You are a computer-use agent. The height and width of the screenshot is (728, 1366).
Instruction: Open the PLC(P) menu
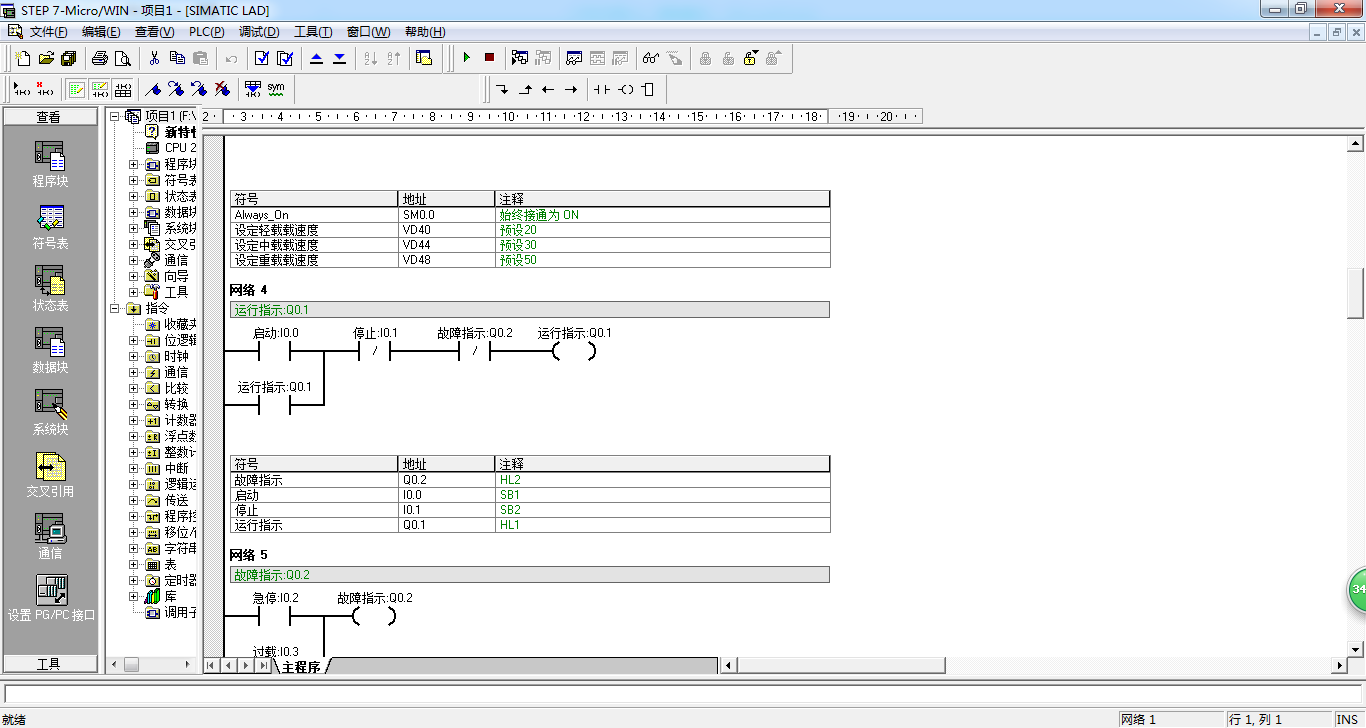coord(206,32)
